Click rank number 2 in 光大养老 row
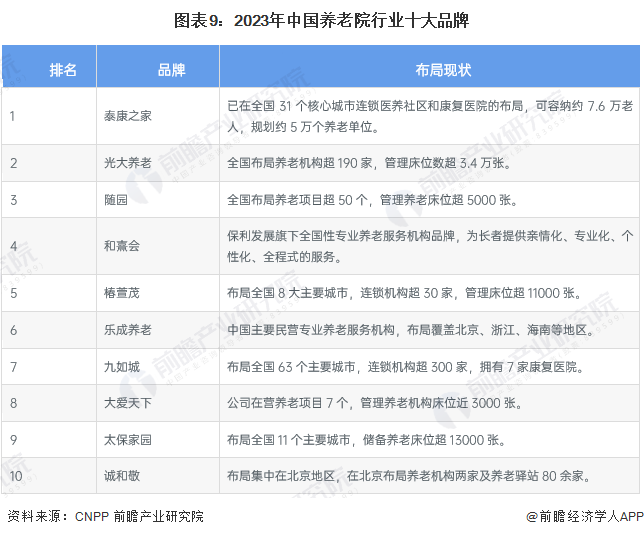Screen dimensions: 644x537 (14, 163)
